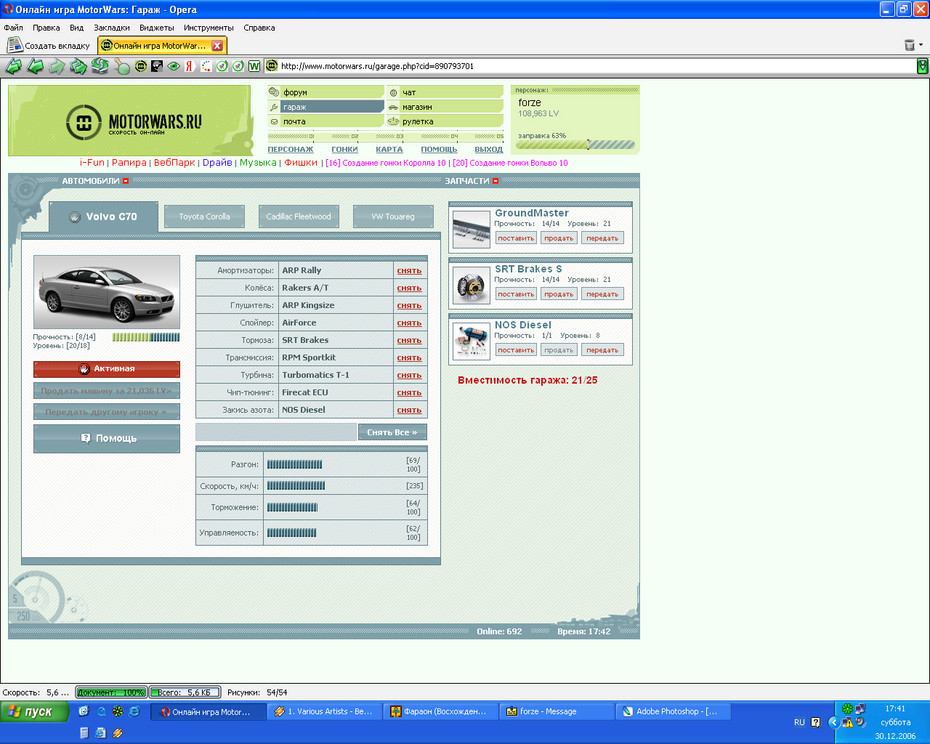This screenshot has height=744, width=930.
Task: Open the Закладки menu
Action: coord(112,27)
